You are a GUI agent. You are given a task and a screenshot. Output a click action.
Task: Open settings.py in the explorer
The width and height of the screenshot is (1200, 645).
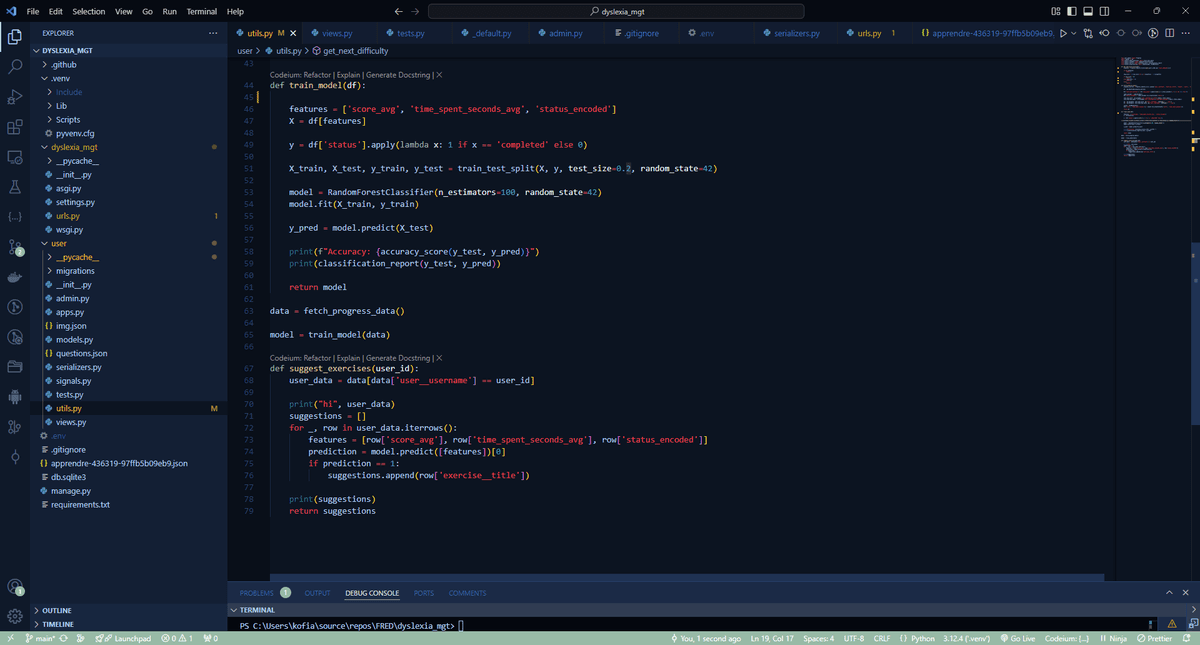(130, 202)
